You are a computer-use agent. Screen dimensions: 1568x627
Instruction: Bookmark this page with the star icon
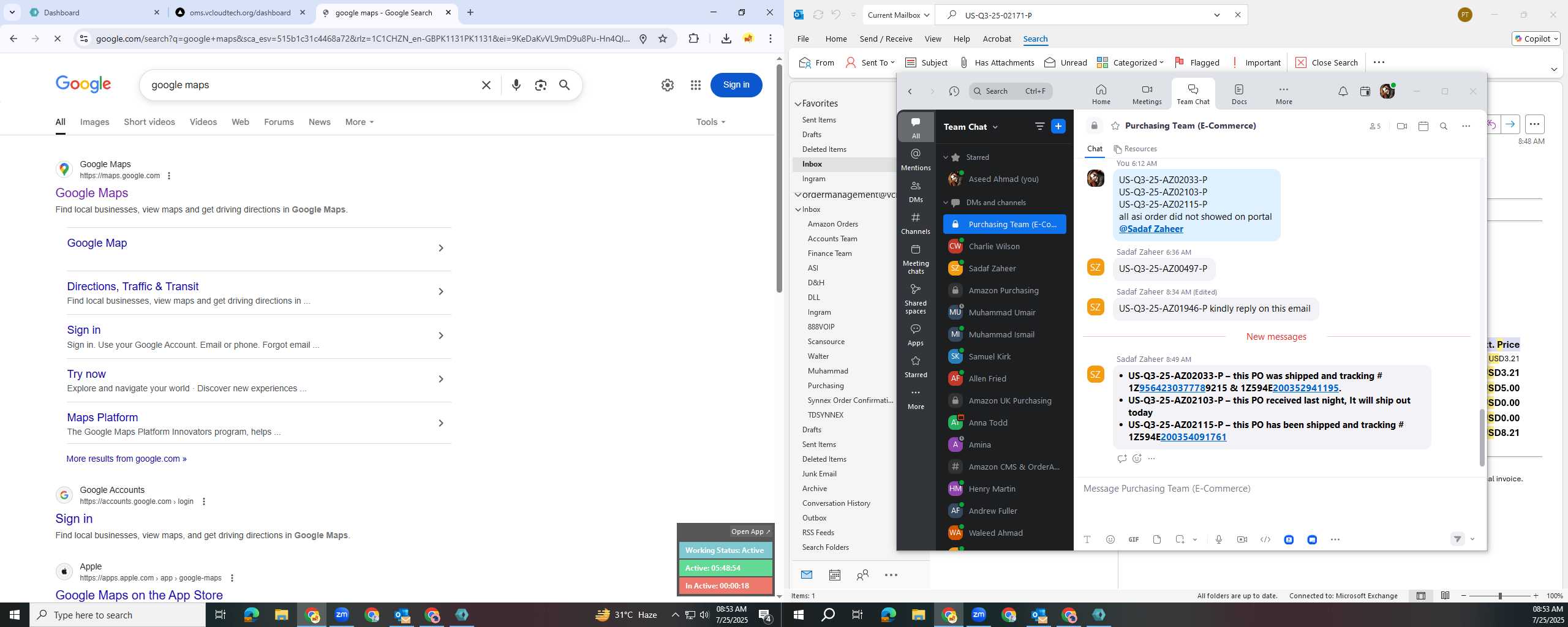(x=663, y=39)
